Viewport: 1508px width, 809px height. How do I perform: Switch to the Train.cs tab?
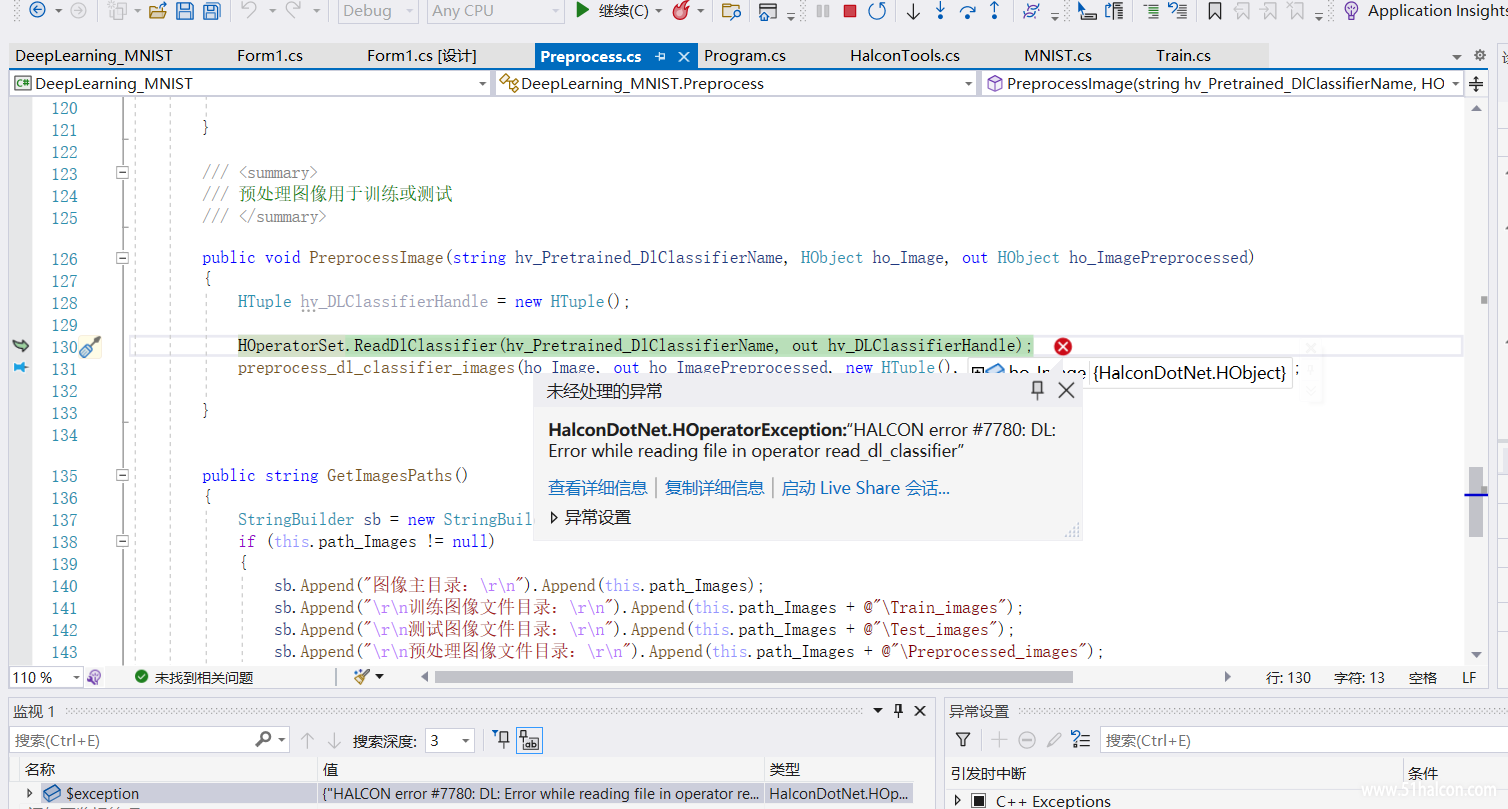[x=1183, y=56]
